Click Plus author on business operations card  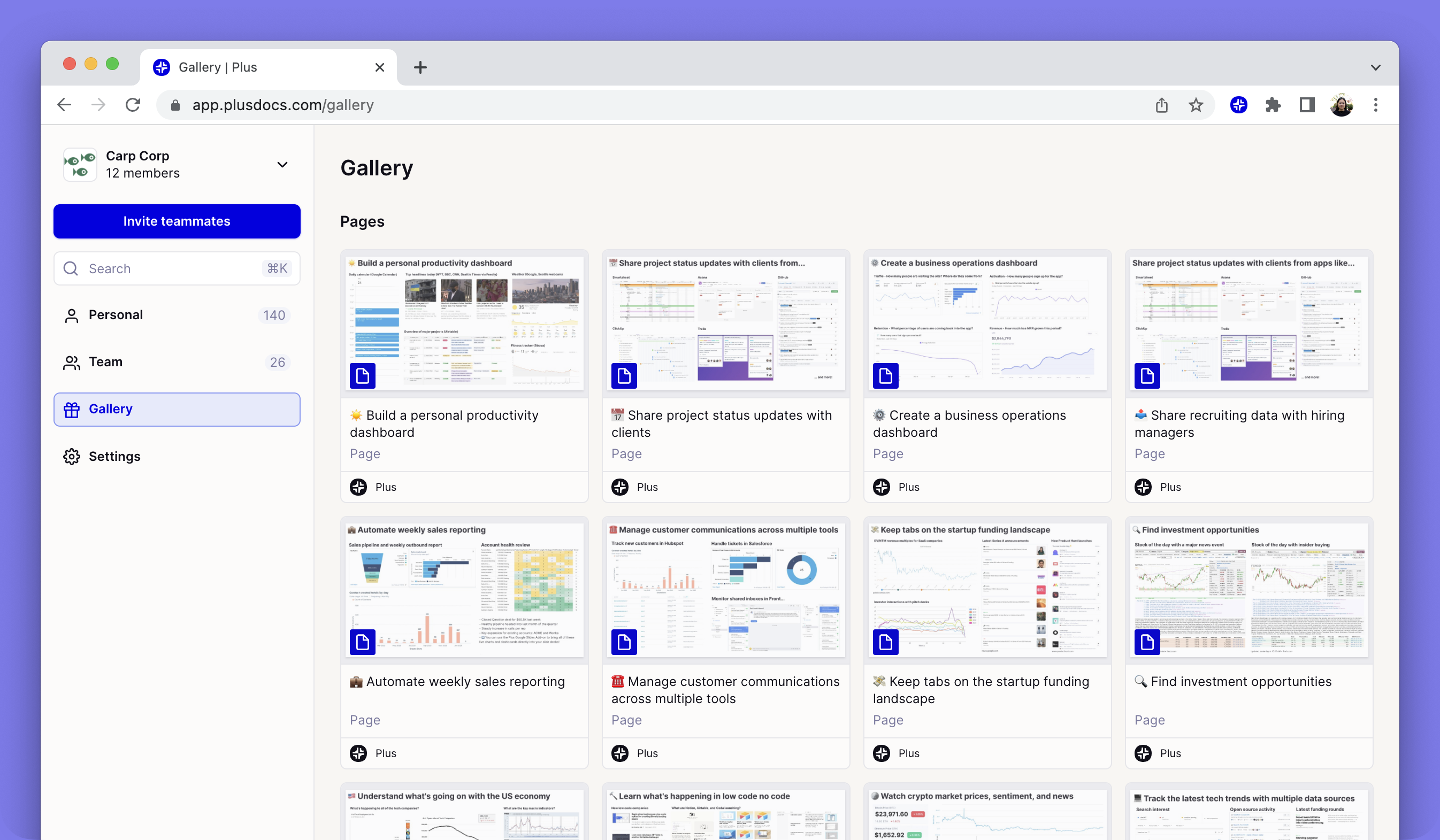(x=897, y=487)
